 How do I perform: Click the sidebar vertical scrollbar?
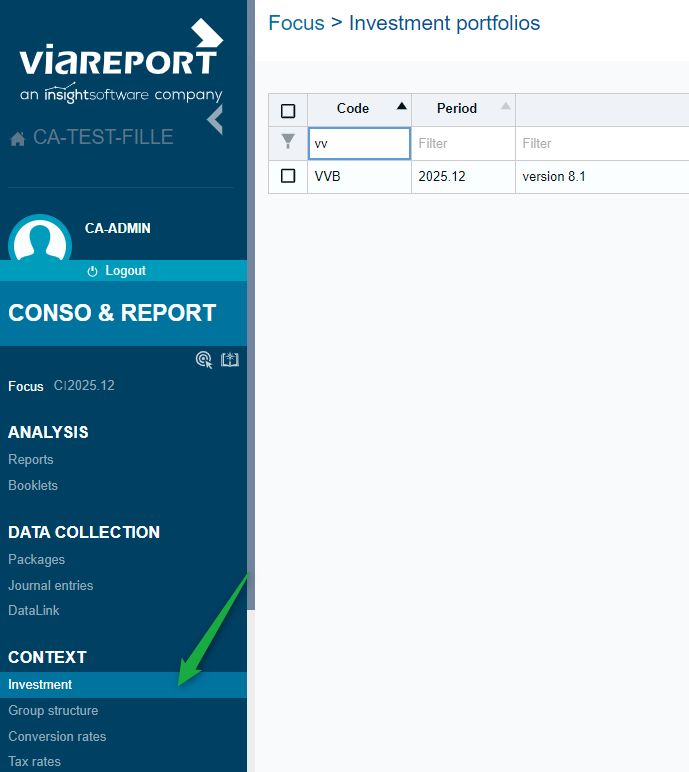pos(251,305)
